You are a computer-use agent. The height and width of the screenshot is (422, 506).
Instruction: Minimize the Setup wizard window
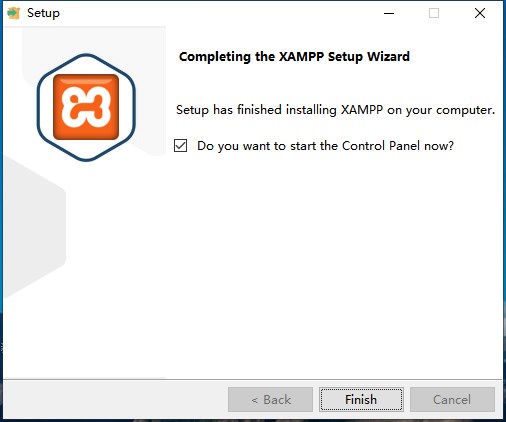tap(389, 13)
